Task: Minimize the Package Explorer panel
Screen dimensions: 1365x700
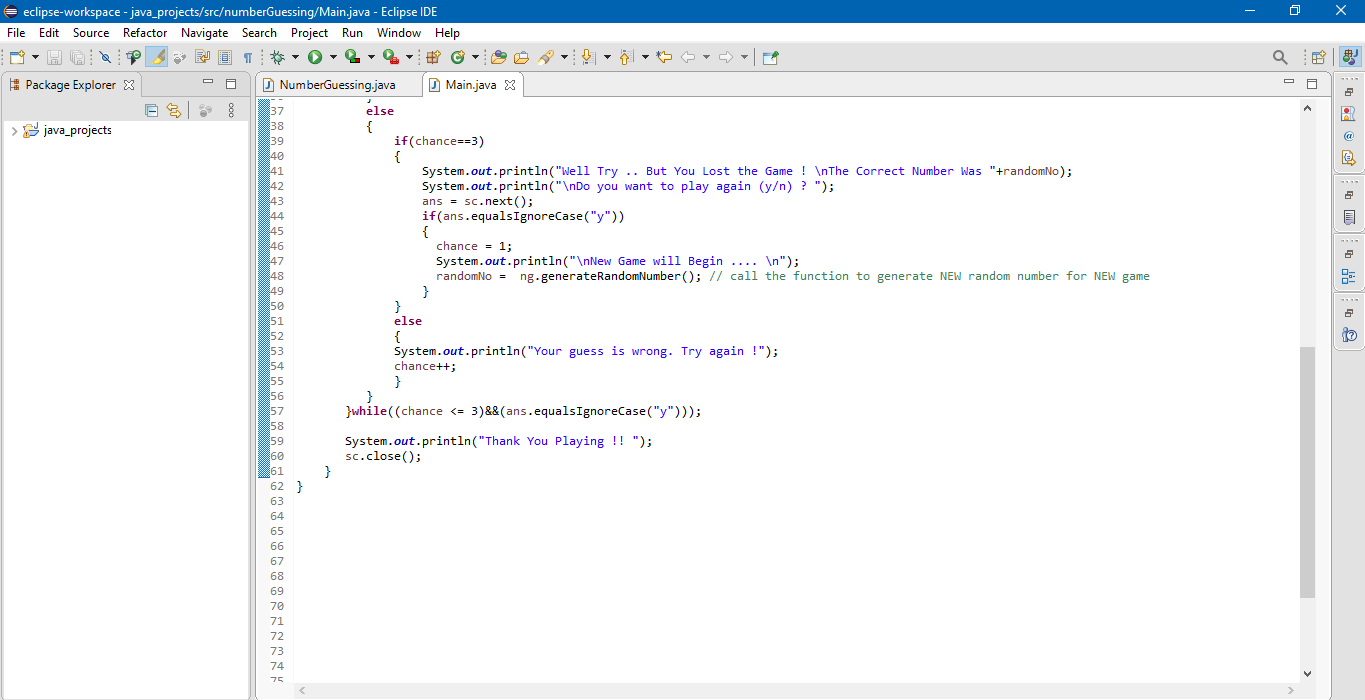Action: (208, 83)
